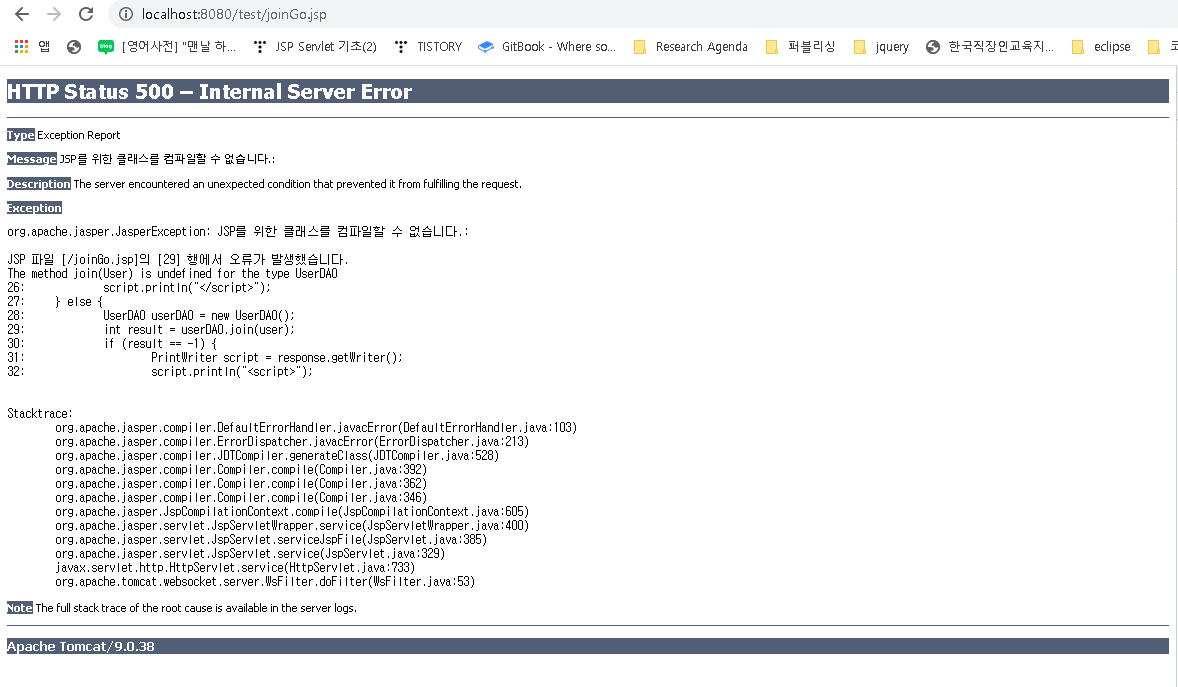Image resolution: width=1178 pixels, height=687 pixels.
Task: Reload the page with the refresh icon
Action: [x=86, y=14]
